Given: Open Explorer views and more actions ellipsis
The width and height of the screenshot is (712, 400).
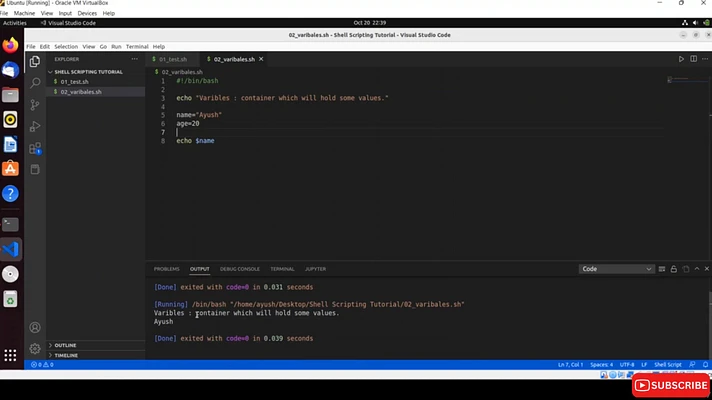Looking at the screenshot, I should tap(134, 59).
